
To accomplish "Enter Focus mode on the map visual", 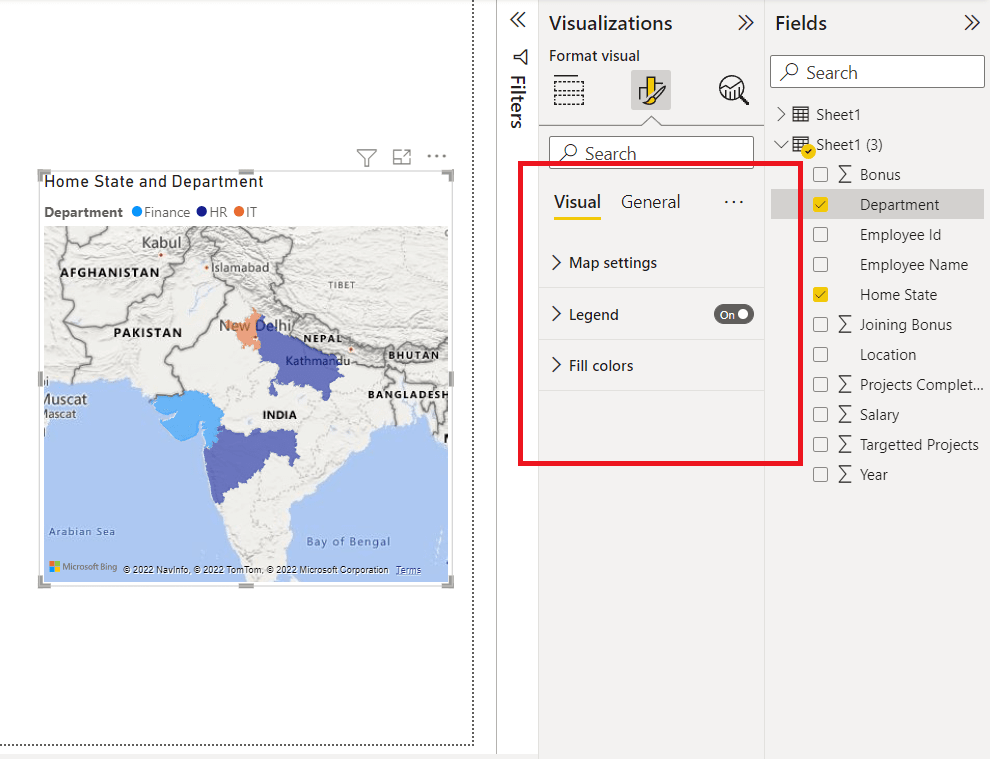I will (402, 157).
